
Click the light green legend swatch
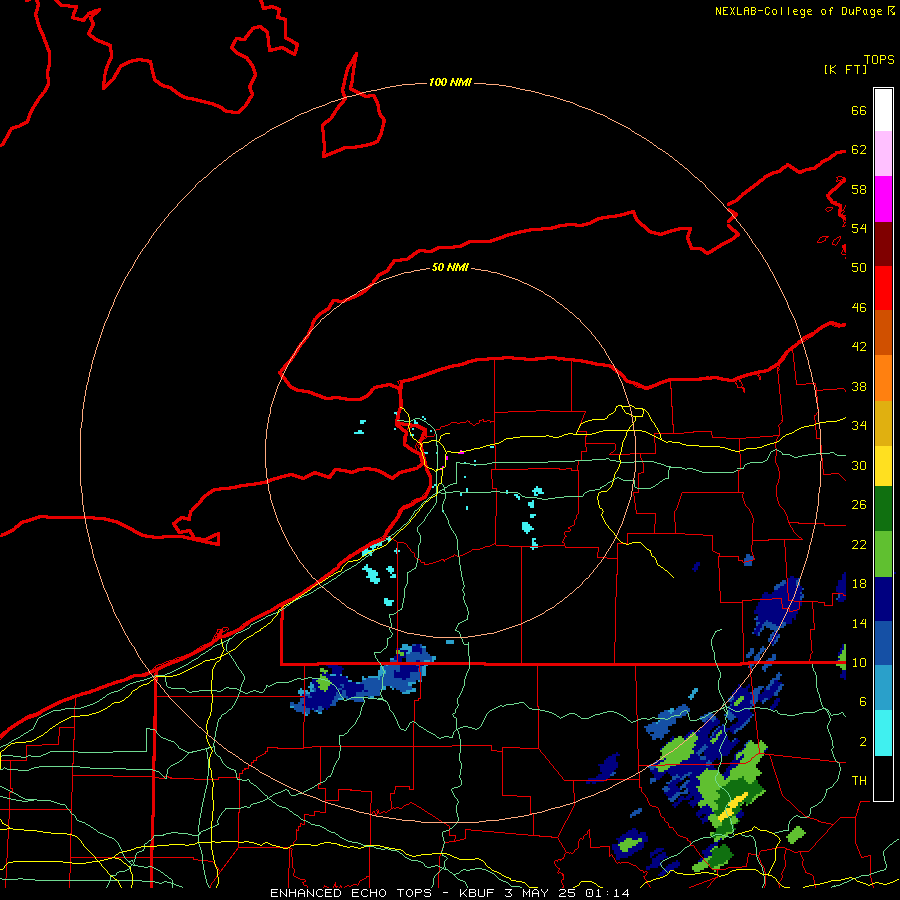click(x=883, y=554)
